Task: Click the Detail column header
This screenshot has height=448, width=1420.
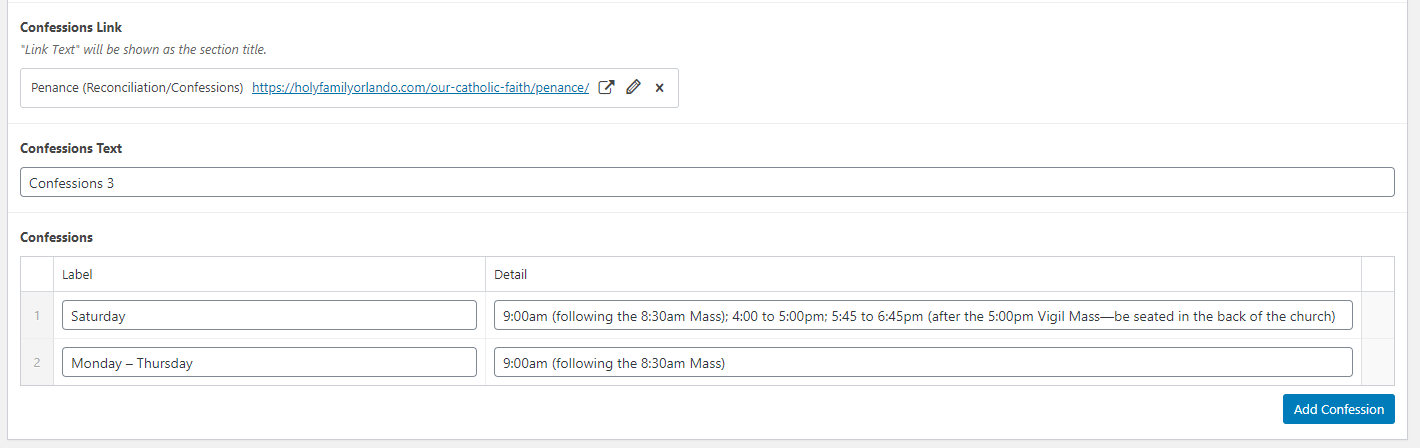Action: pos(510,275)
